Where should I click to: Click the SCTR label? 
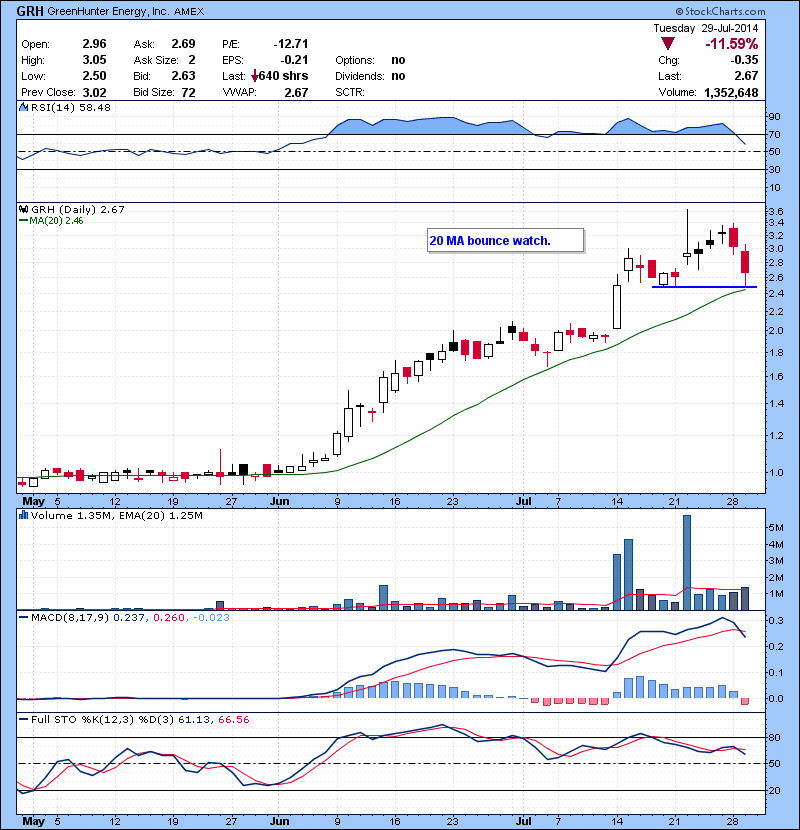350,92
